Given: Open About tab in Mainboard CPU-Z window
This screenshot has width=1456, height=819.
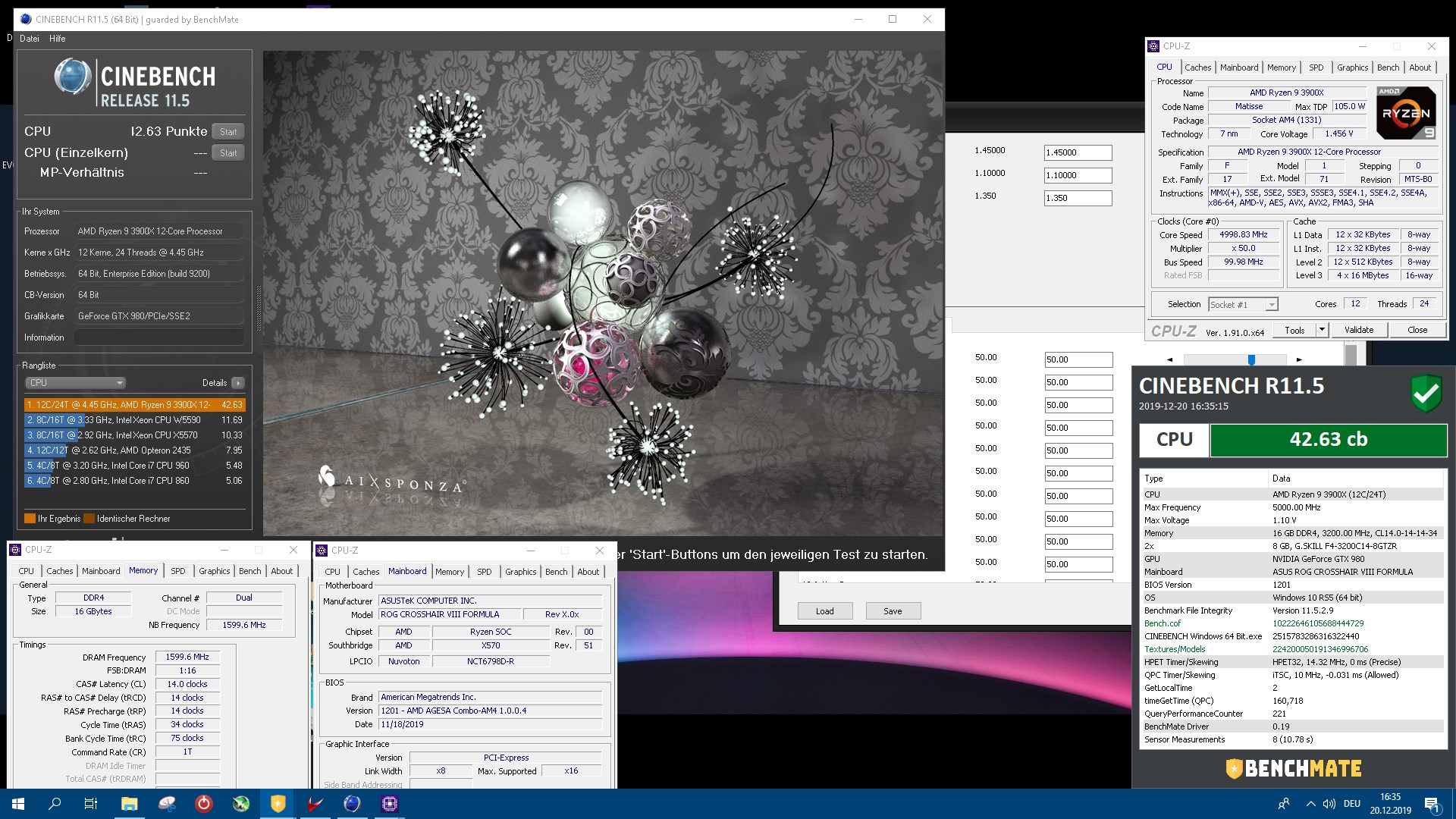Looking at the screenshot, I should (x=588, y=572).
